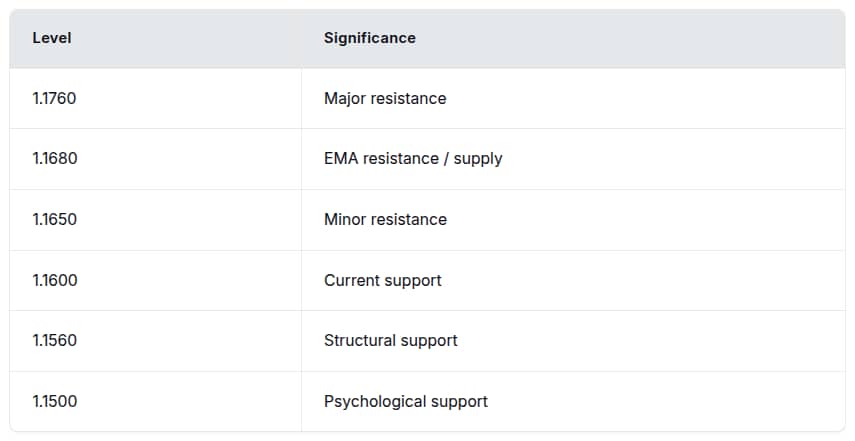Click the EMA resistance / supply text
The width and height of the screenshot is (855, 441).
[413, 159]
